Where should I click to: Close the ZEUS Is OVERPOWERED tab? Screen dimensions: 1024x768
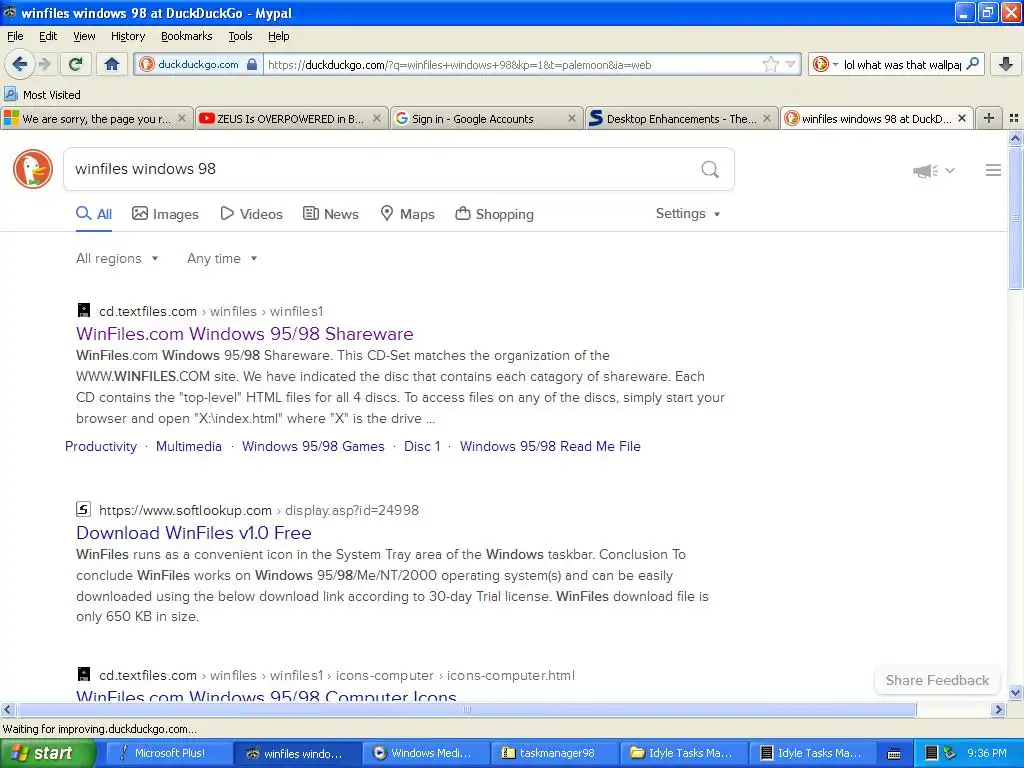coord(377,118)
